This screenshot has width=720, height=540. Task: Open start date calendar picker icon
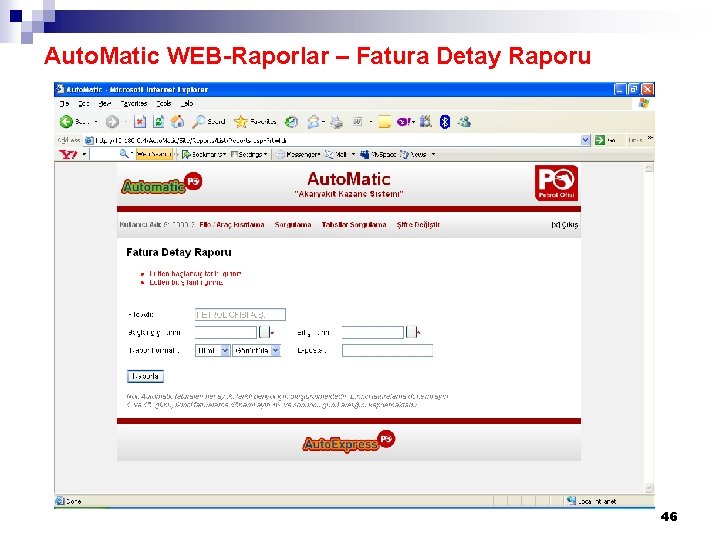(264, 332)
